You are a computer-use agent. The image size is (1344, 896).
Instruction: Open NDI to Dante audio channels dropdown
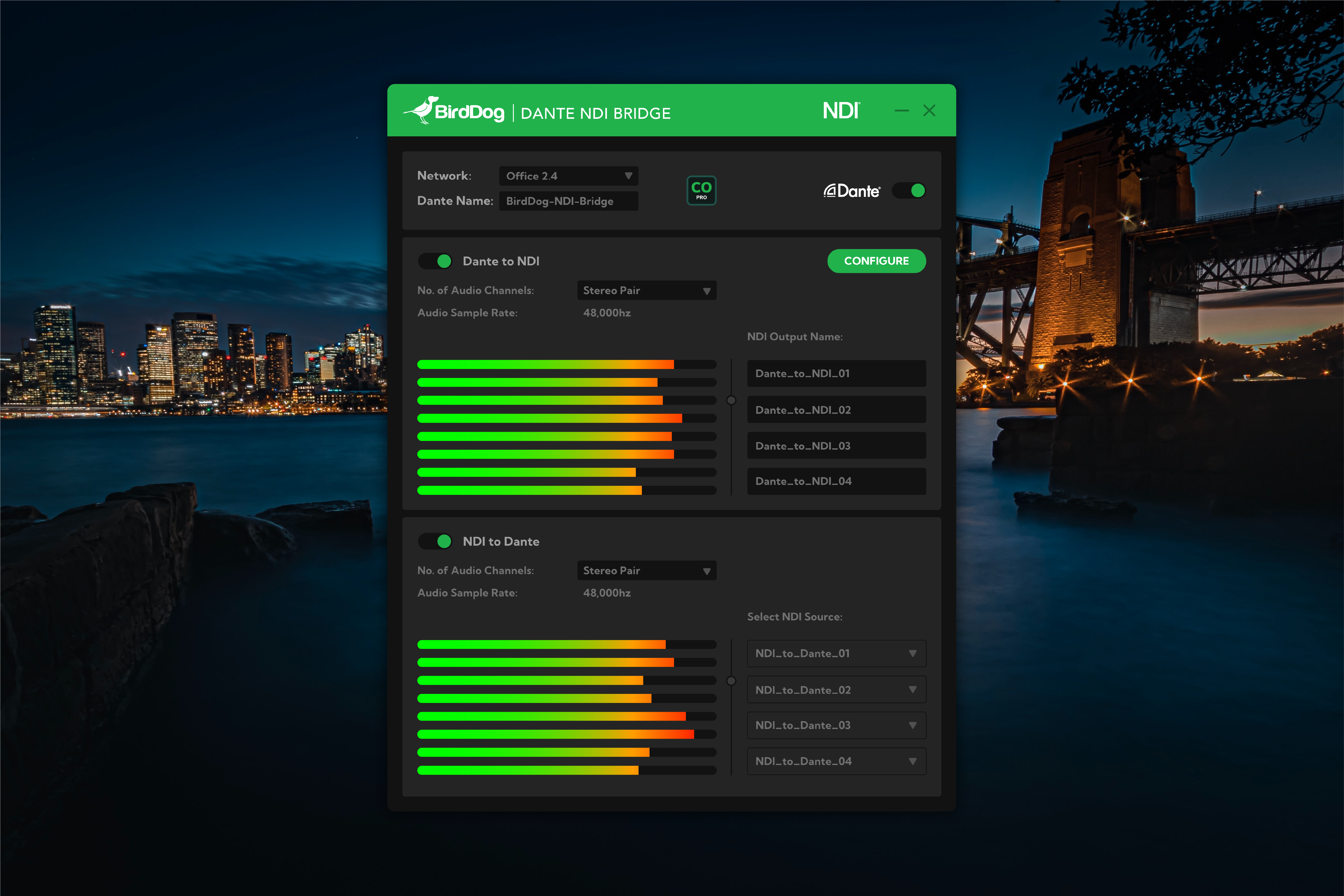coord(647,570)
